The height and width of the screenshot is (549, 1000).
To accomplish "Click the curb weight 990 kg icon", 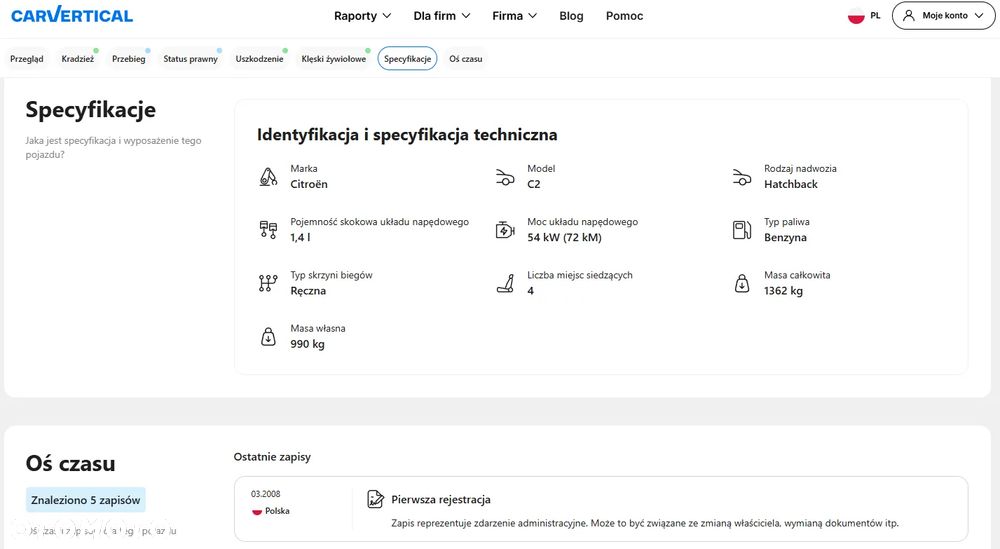I will tap(267, 336).
